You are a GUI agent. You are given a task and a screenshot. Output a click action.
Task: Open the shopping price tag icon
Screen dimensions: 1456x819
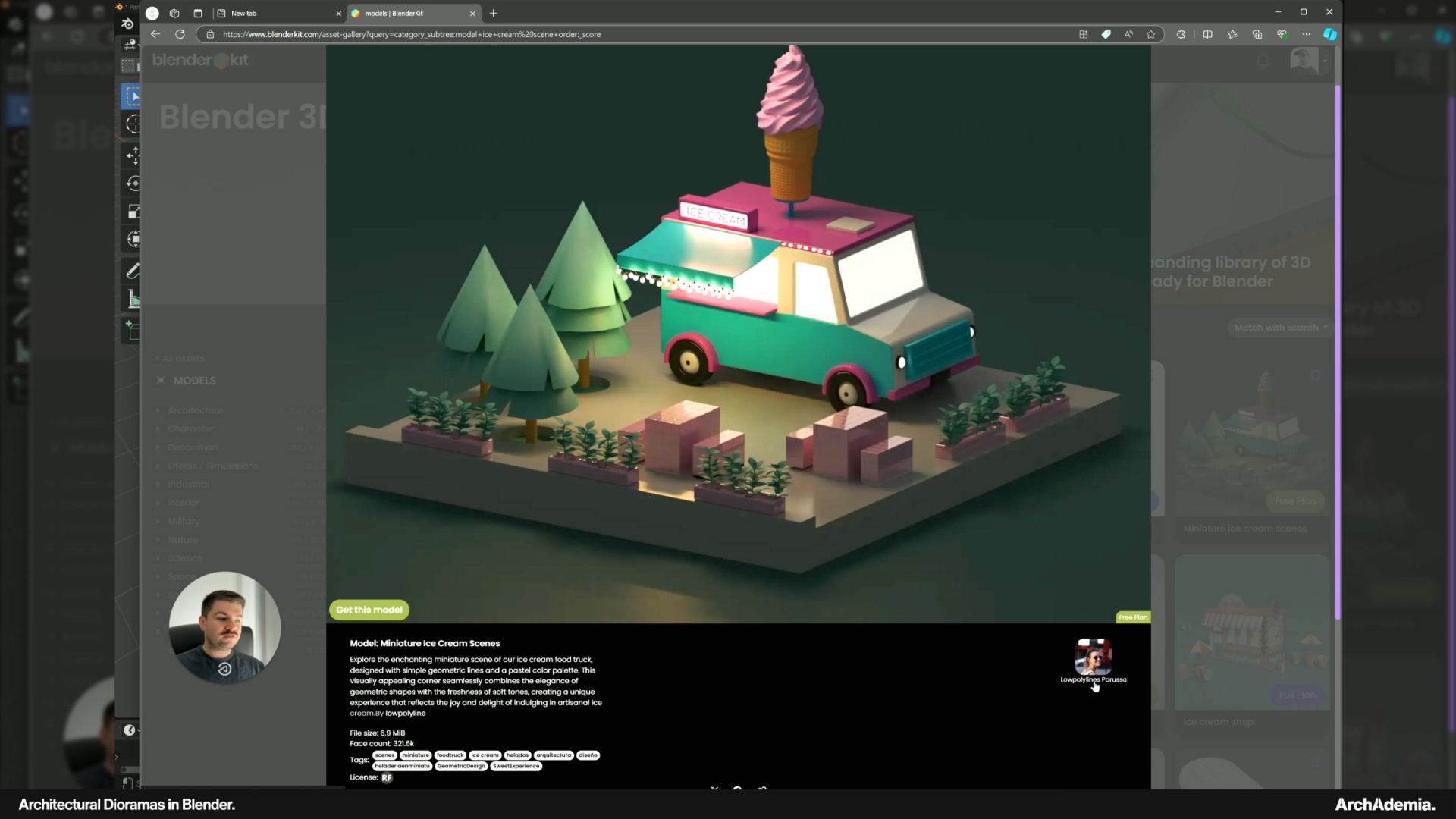1106,34
